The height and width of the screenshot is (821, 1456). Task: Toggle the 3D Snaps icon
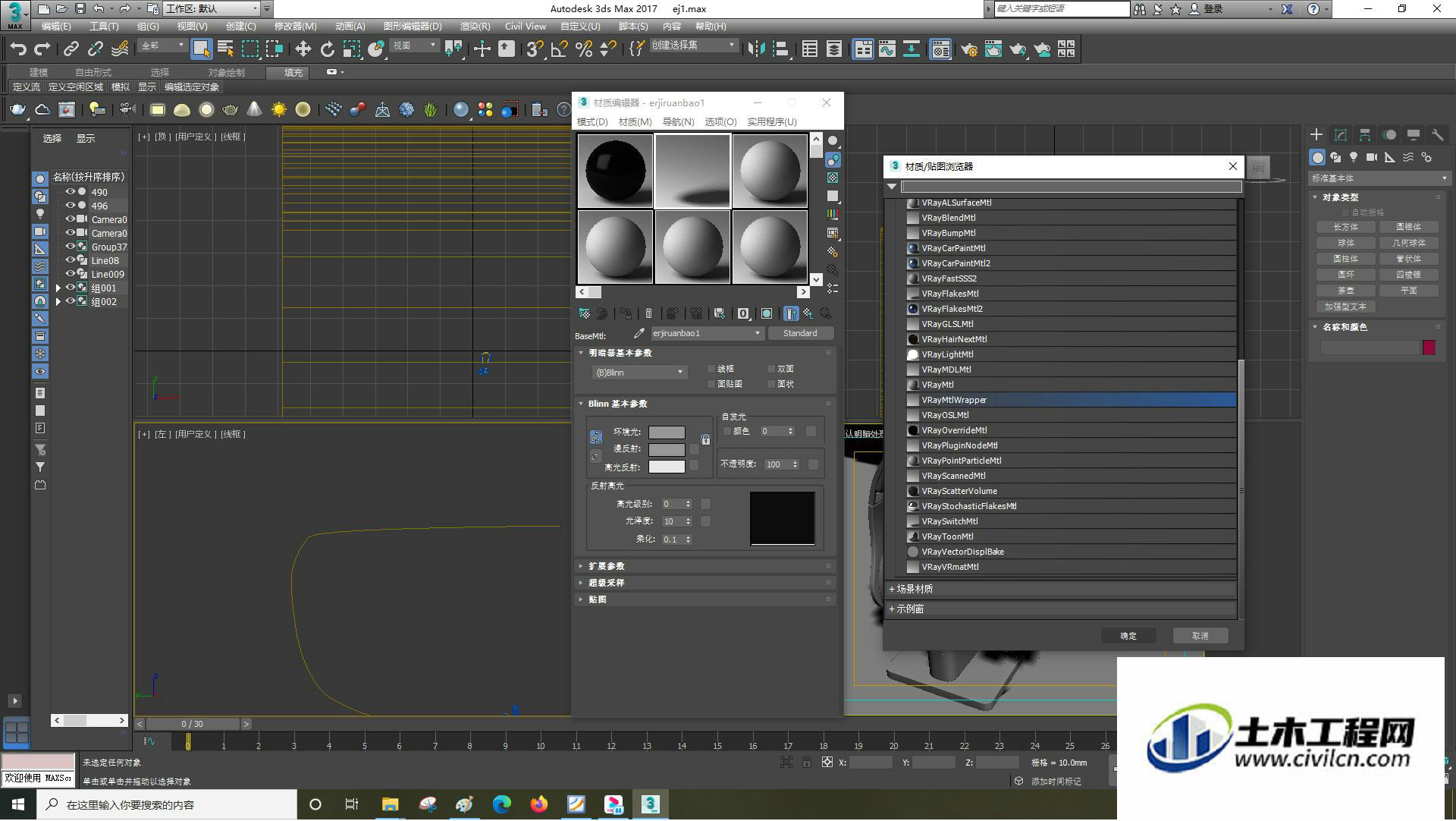(x=535, y=49)
